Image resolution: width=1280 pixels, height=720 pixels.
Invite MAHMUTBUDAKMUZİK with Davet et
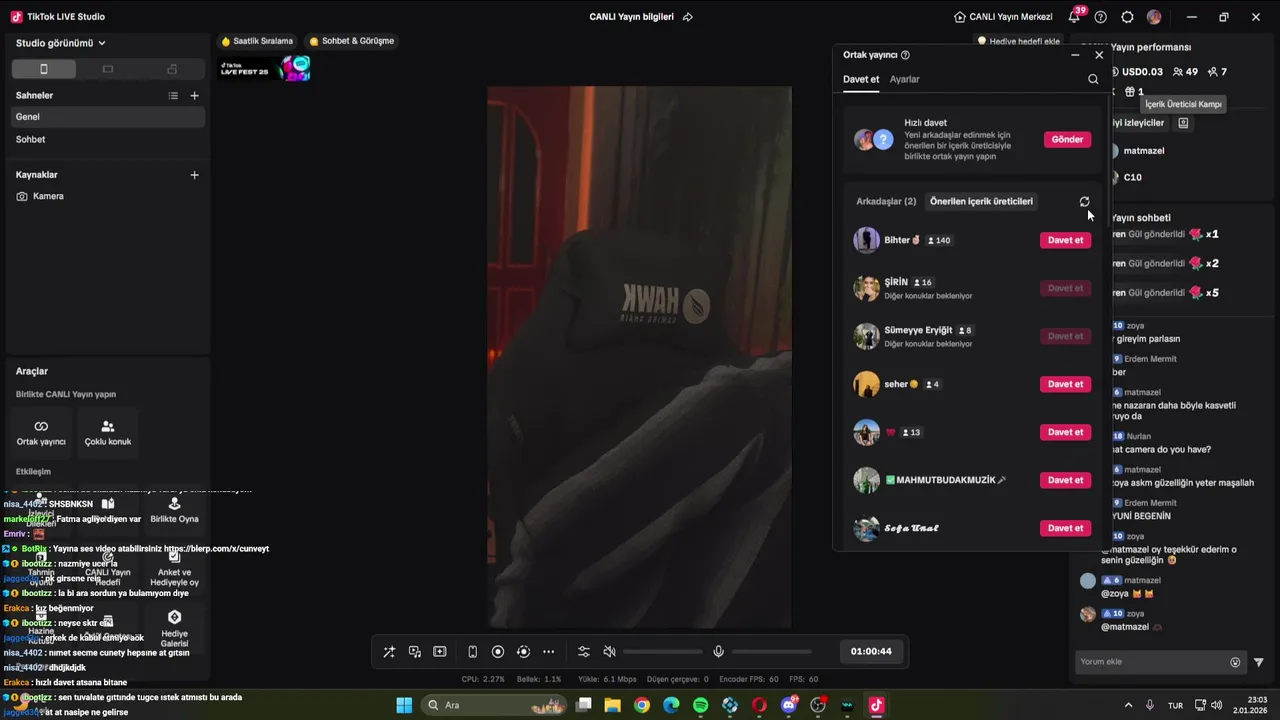(1065, 480)
